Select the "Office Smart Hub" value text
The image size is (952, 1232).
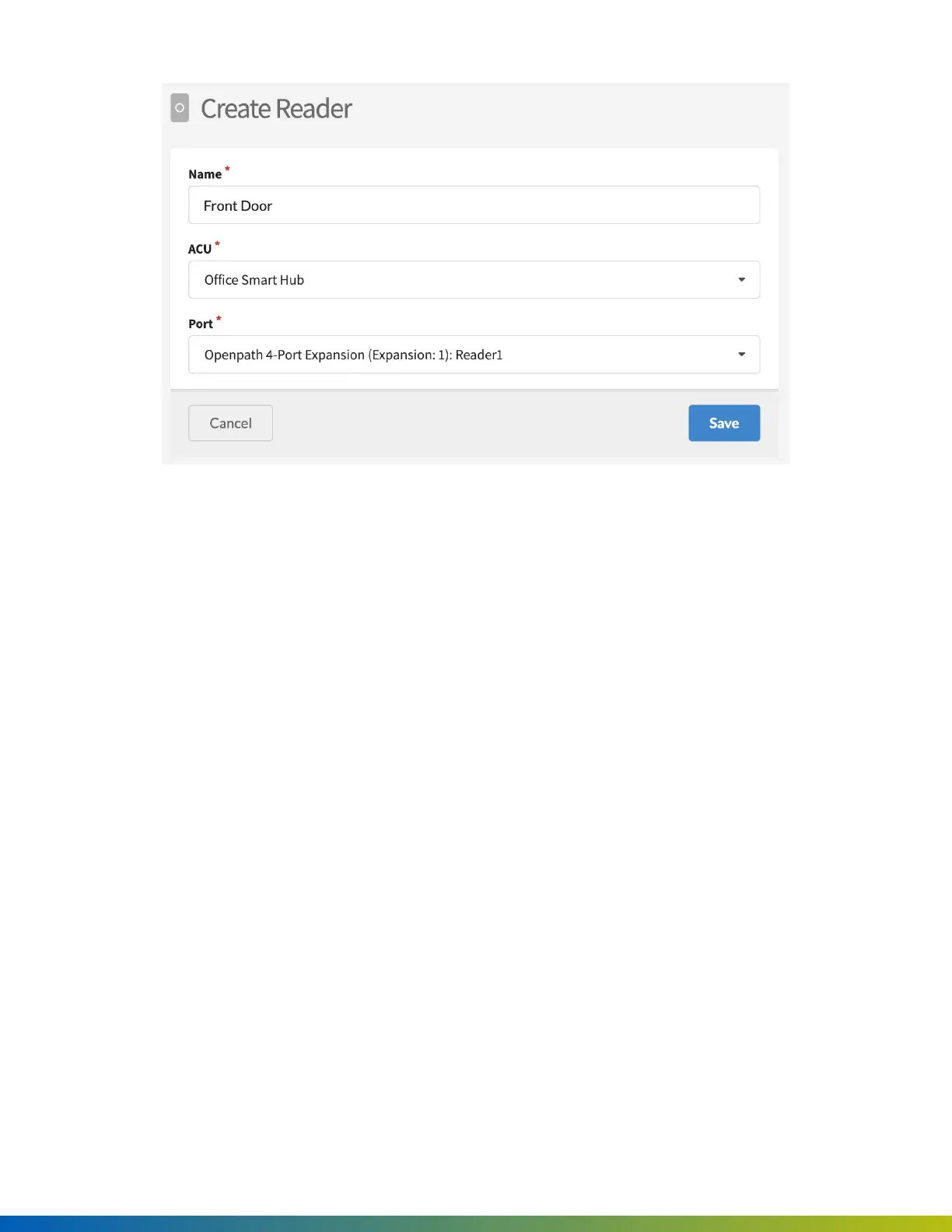254,280
